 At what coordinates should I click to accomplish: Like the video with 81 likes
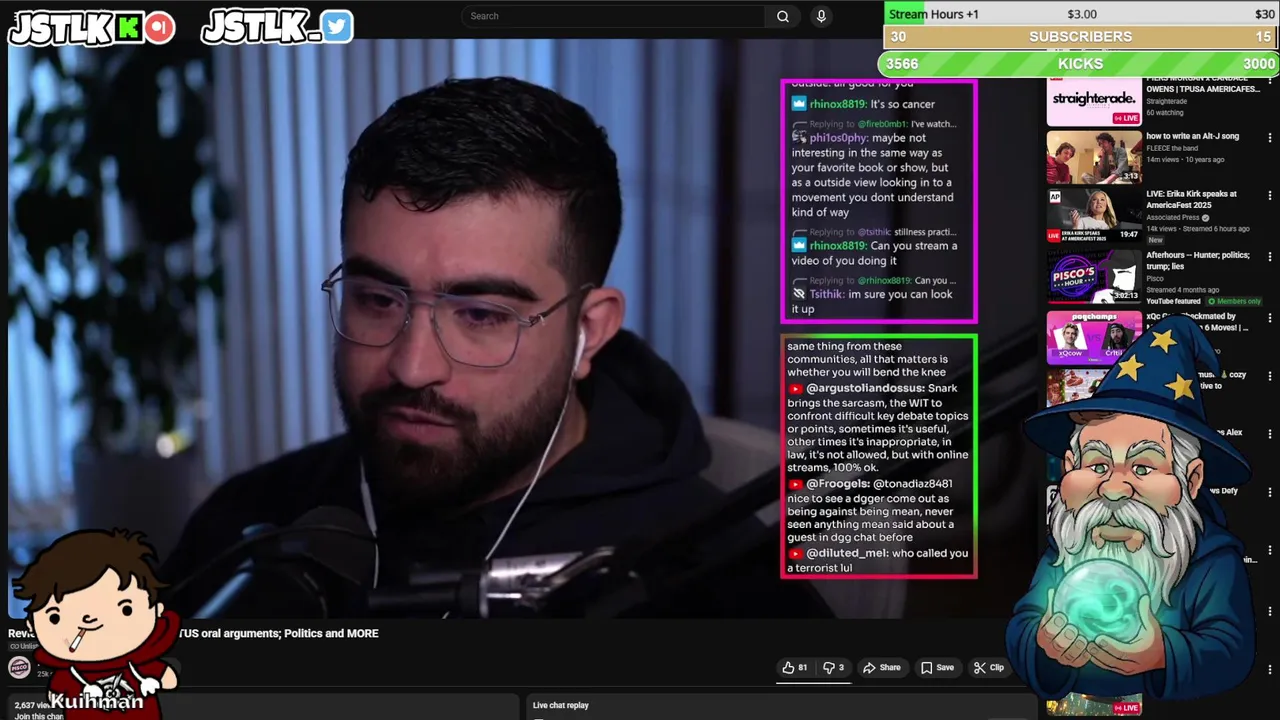pos(794,668)
